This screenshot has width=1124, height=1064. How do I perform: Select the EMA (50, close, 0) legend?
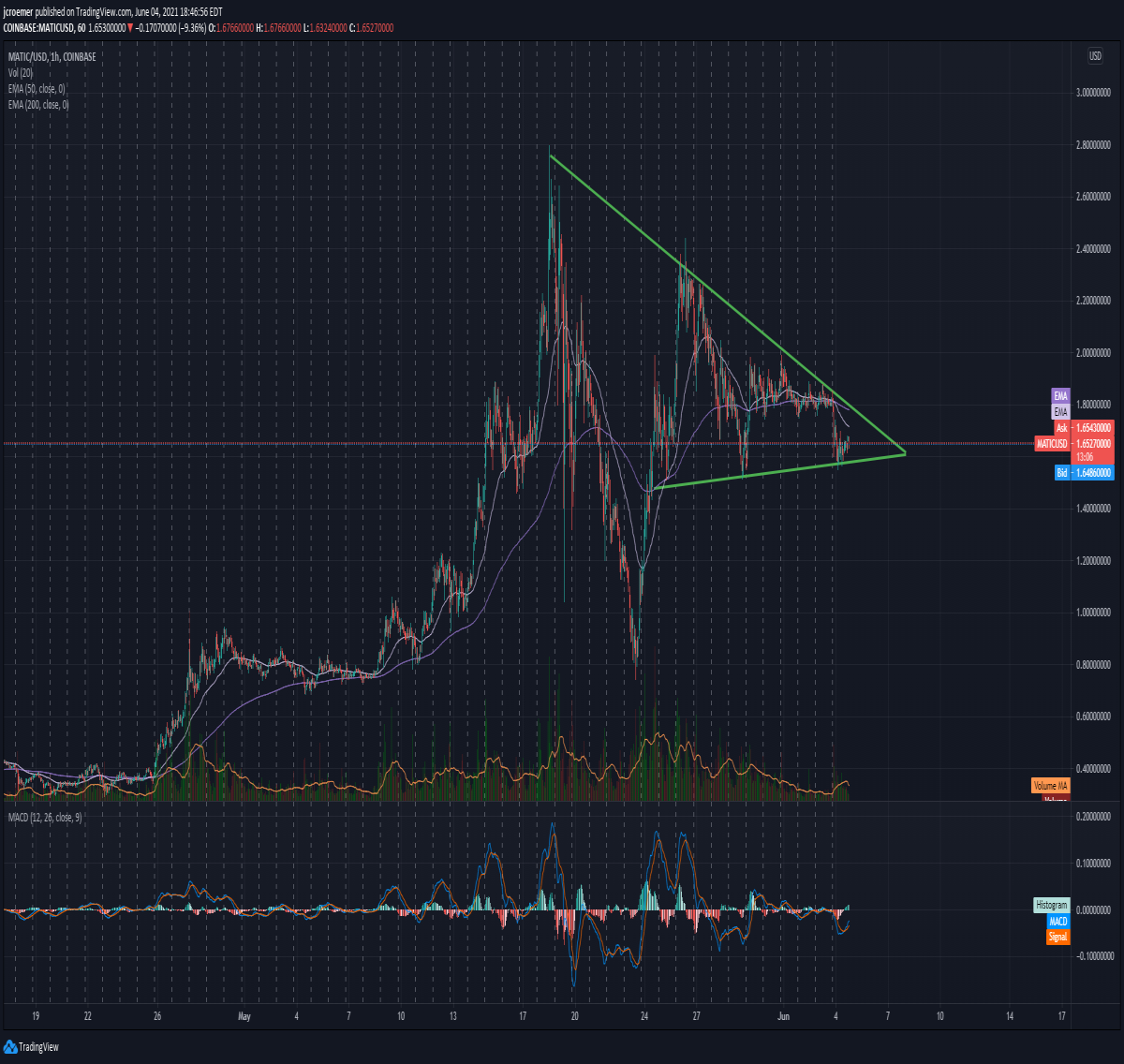pyautogui.click(x=37, y=89)
